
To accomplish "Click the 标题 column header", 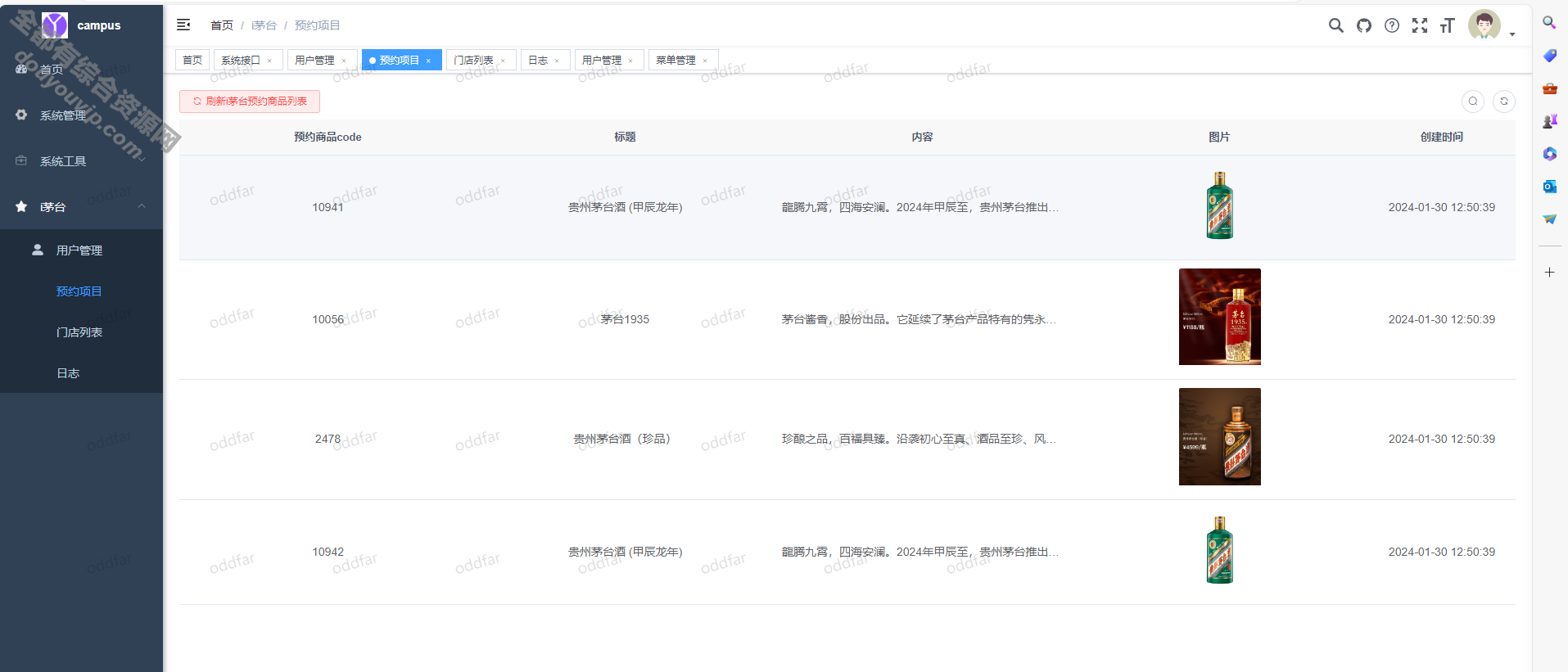I will (x=625, y=137).
